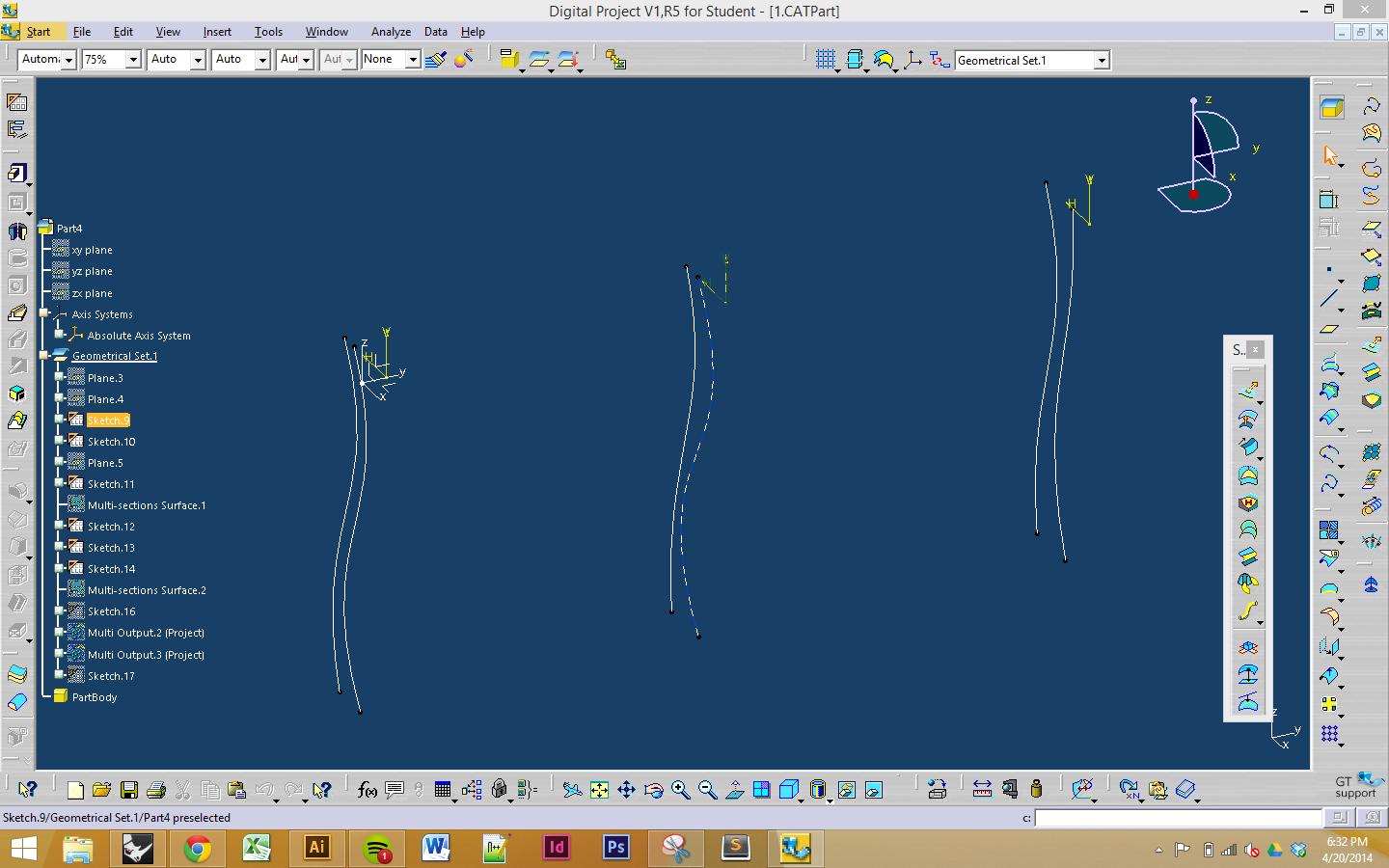The image size is (1389, 868).
Task: Open Illustrator from the Windows taskbar
Action: (x=316, y=849)
